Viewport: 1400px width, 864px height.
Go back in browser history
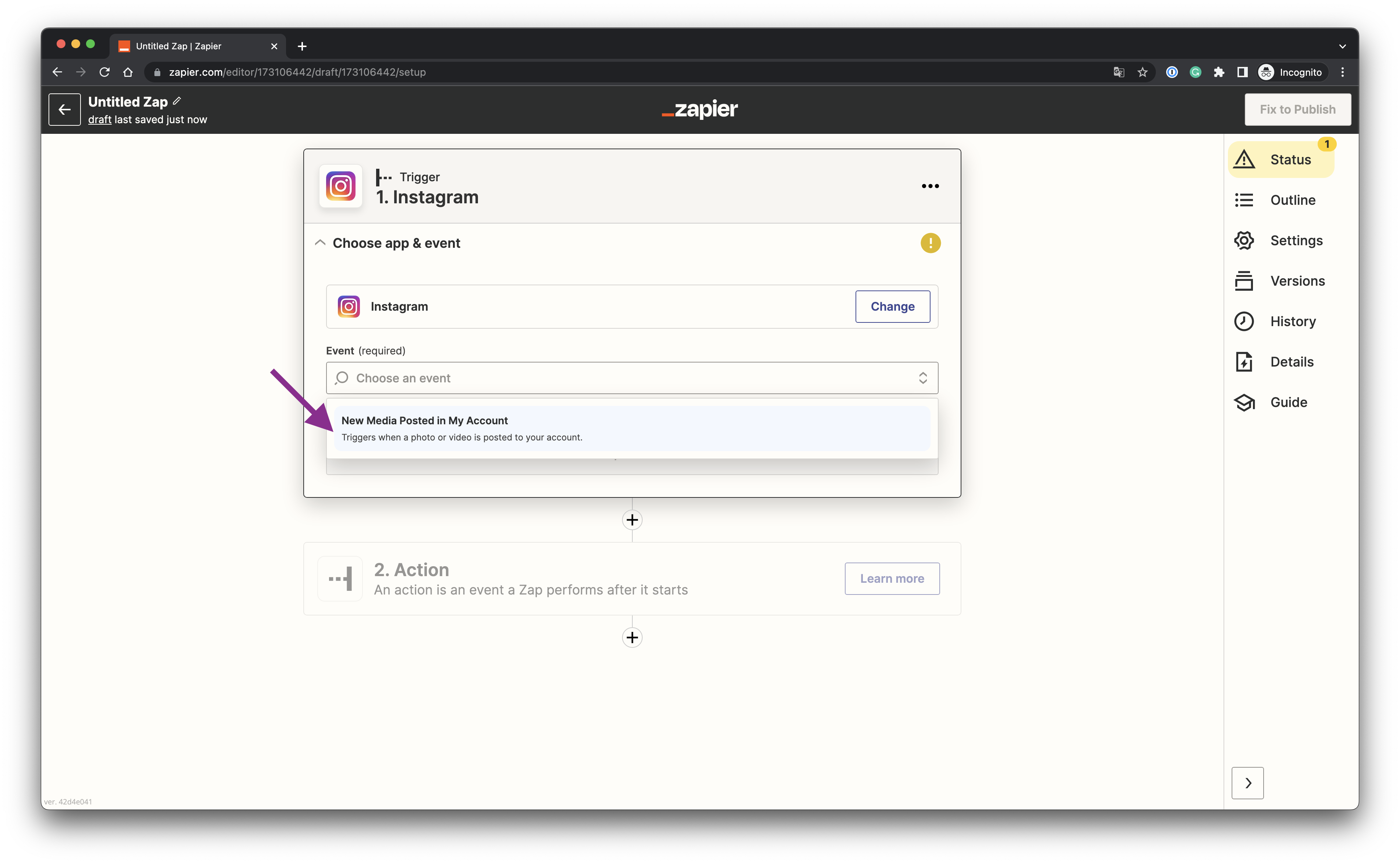[x=57, y=72]
